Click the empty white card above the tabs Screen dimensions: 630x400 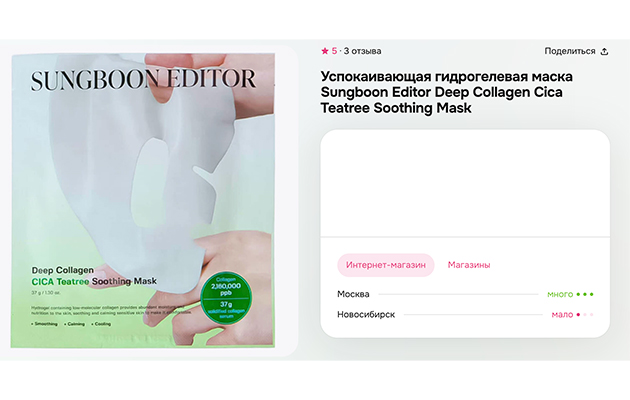(465, 183)
